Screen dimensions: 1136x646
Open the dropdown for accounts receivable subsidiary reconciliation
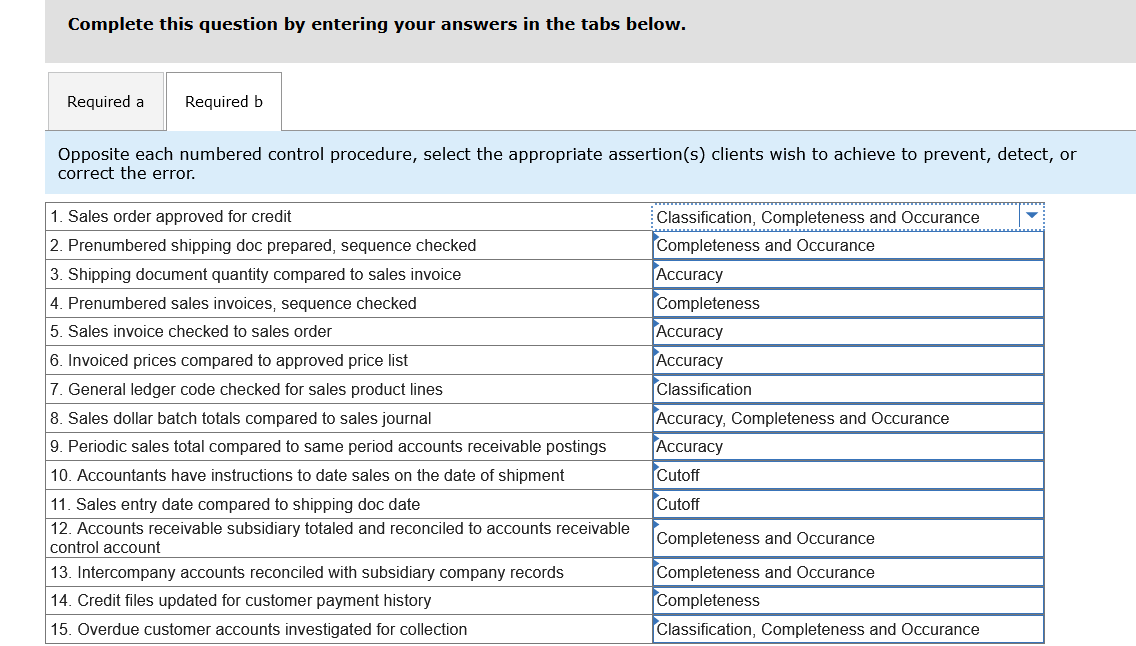[x=848, y=537]
